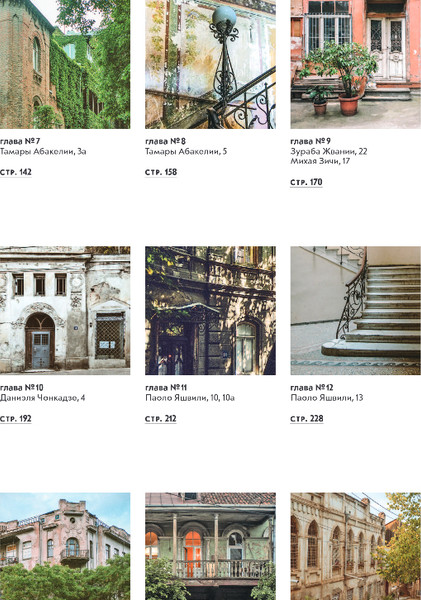Go to page link стр. 192
The image size is (421, 600).
point(16,419)
